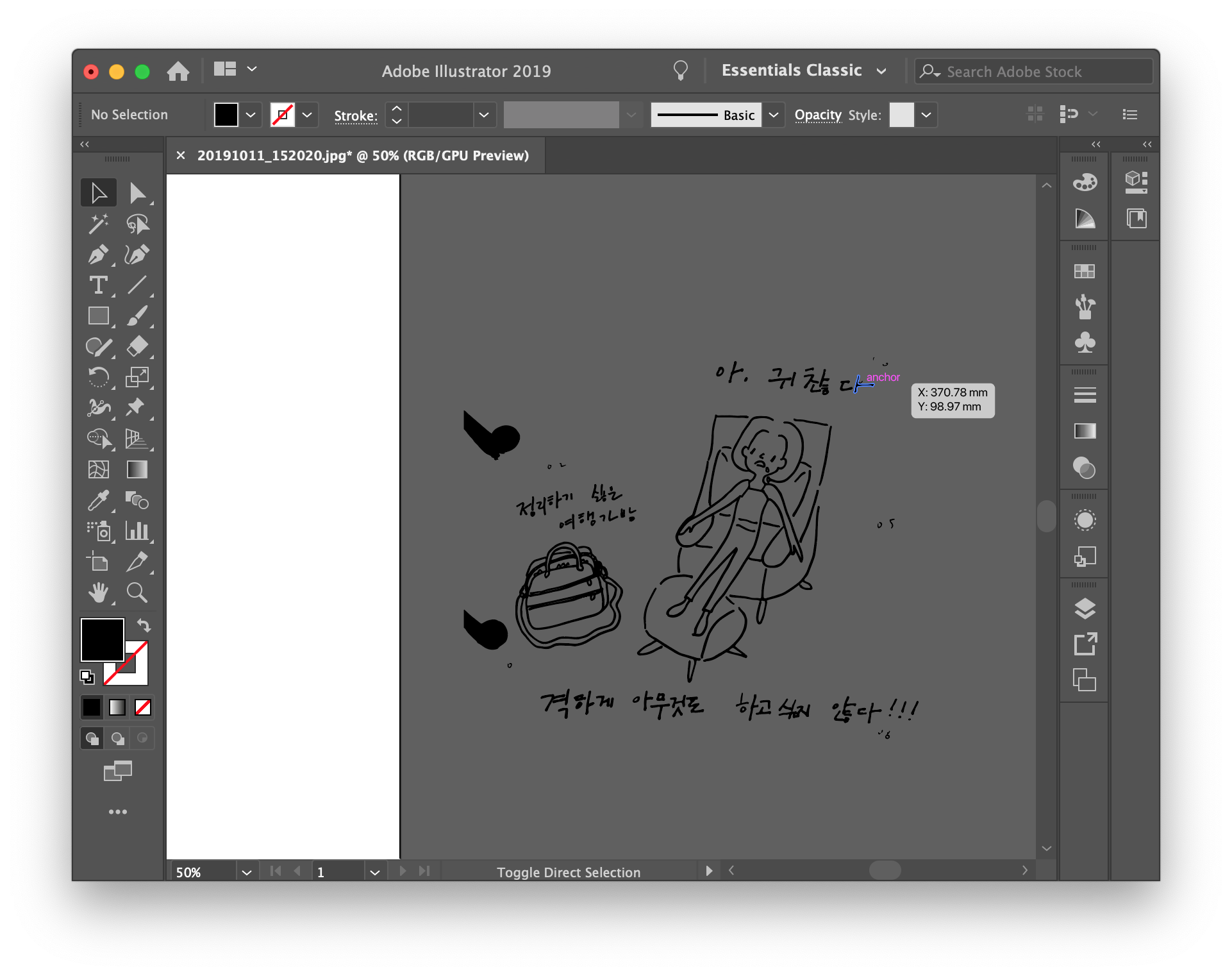Viewport: 1232px width, 976px height.
Task: Click the Opacity link in control bar
Action: tap(817, 115)
